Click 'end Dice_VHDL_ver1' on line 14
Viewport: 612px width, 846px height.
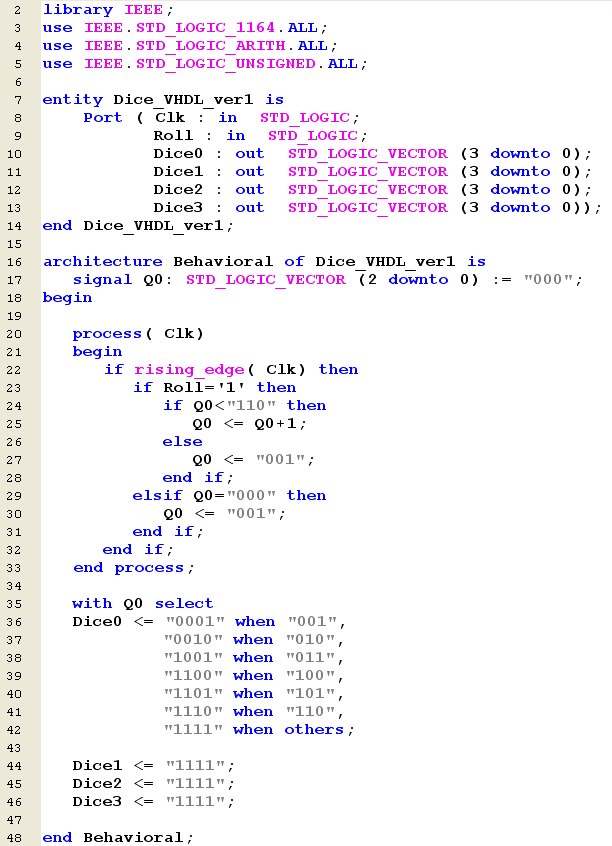click(133, 226)
